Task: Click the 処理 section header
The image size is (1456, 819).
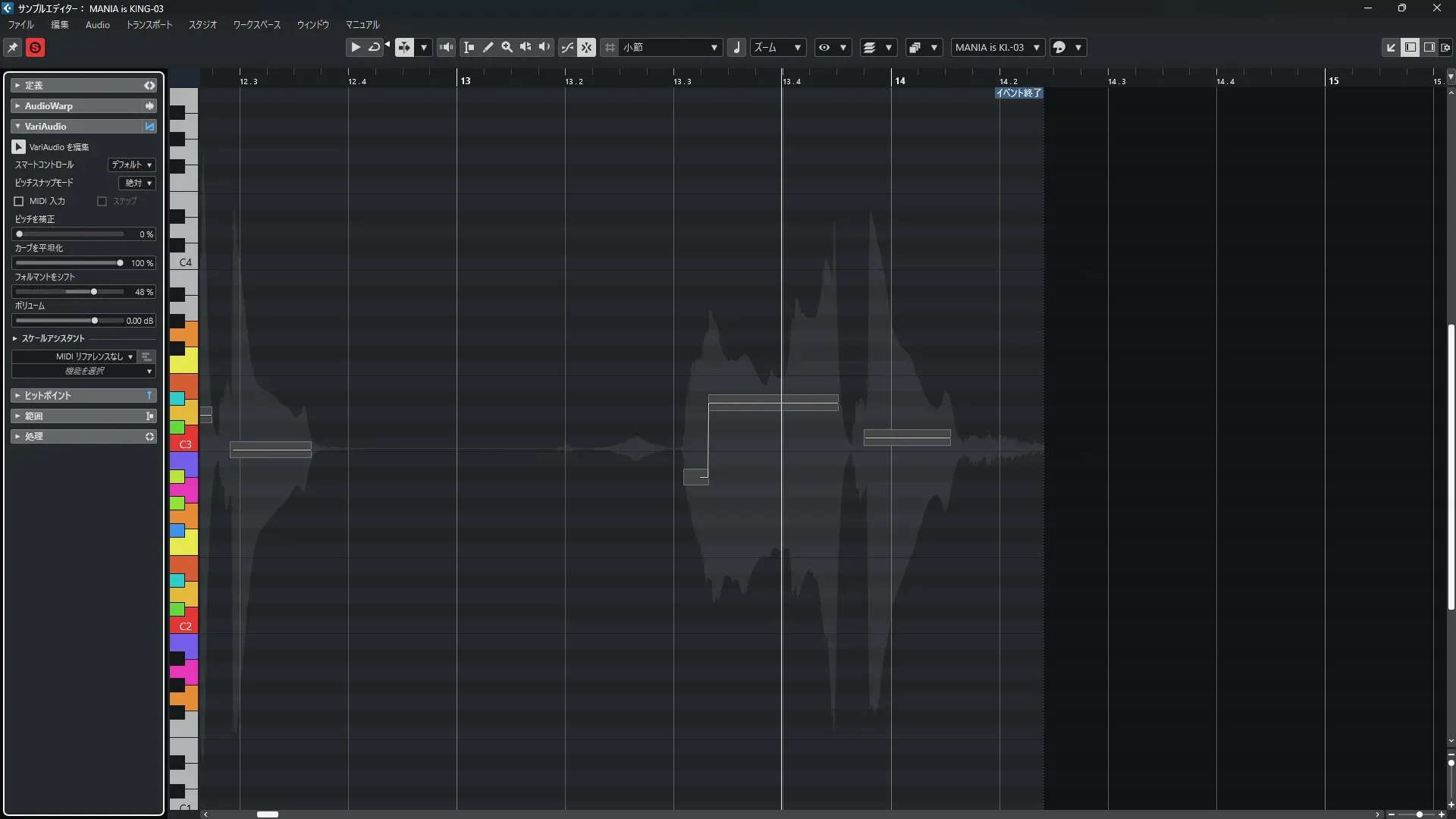Action: coord(34,436)
